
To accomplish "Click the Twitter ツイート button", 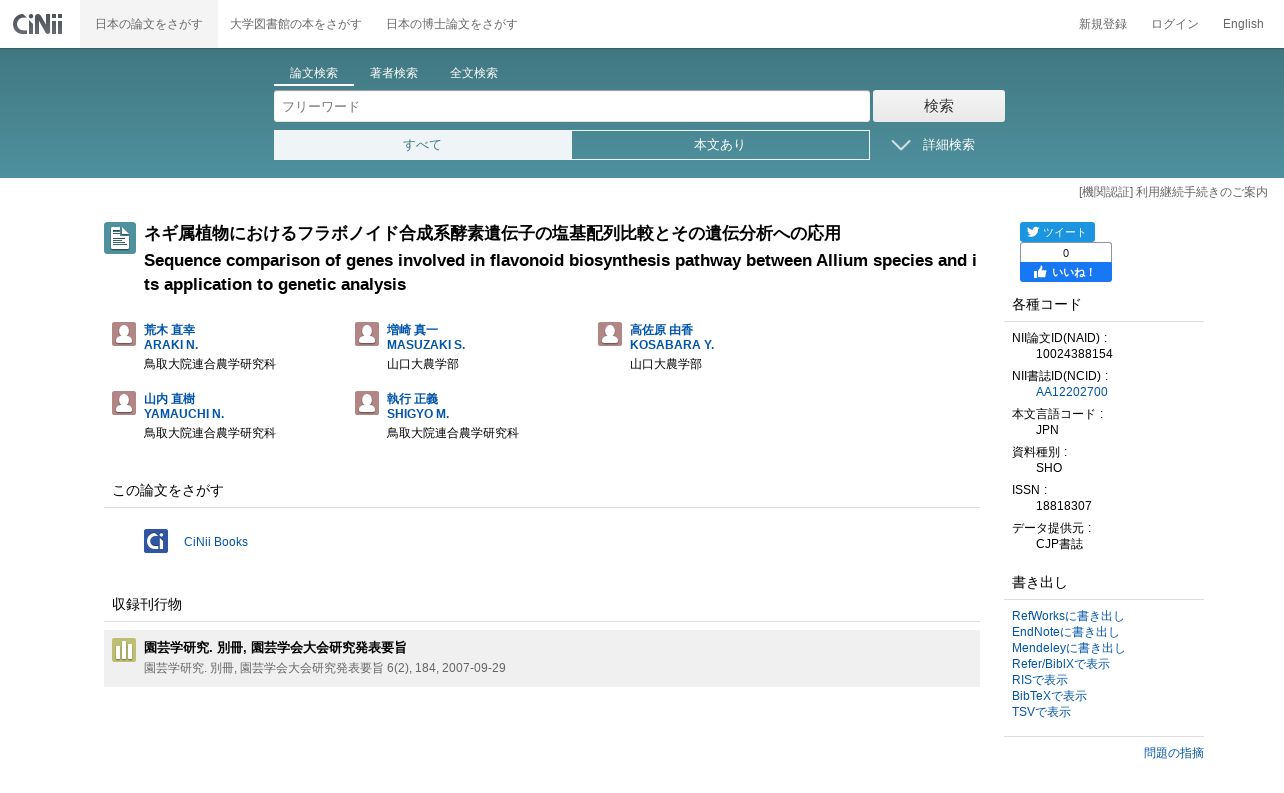I will 1057,232.
